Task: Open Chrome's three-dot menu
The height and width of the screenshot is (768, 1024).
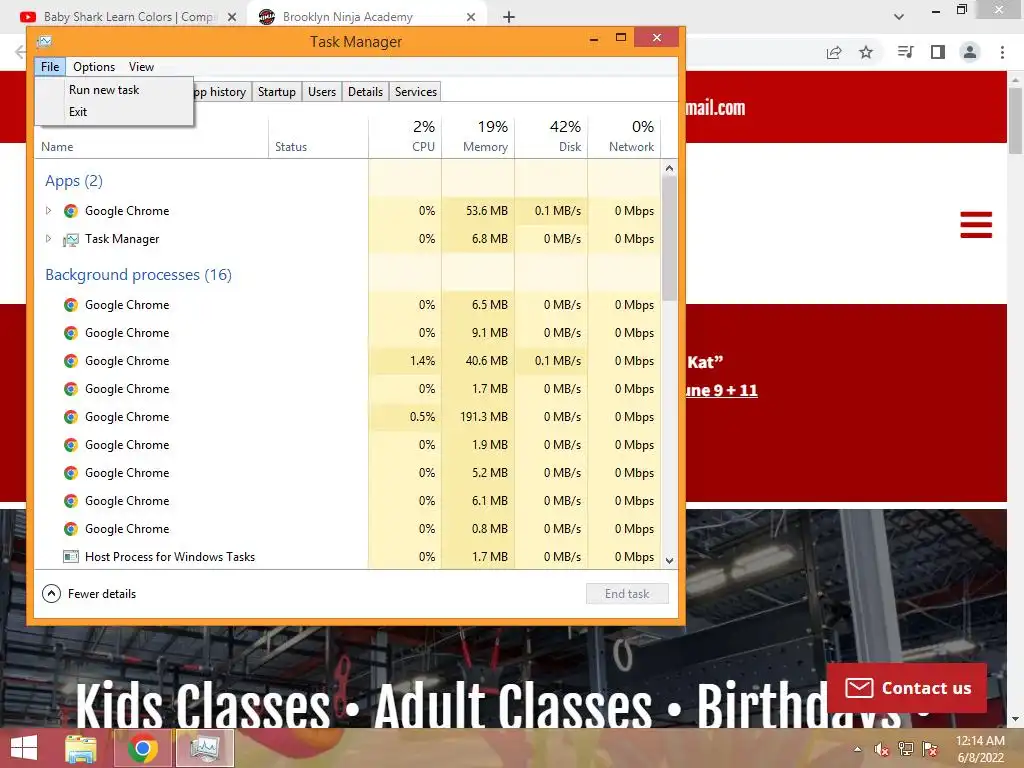Action: point(1002,52)
